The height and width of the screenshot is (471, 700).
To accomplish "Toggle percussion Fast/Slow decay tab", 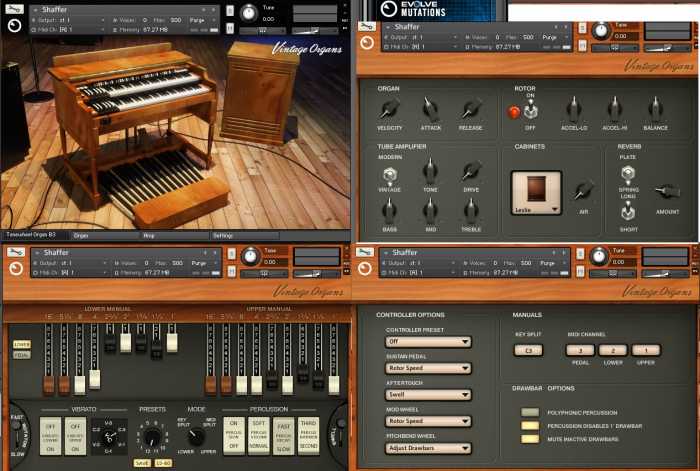I will point(283,436).
